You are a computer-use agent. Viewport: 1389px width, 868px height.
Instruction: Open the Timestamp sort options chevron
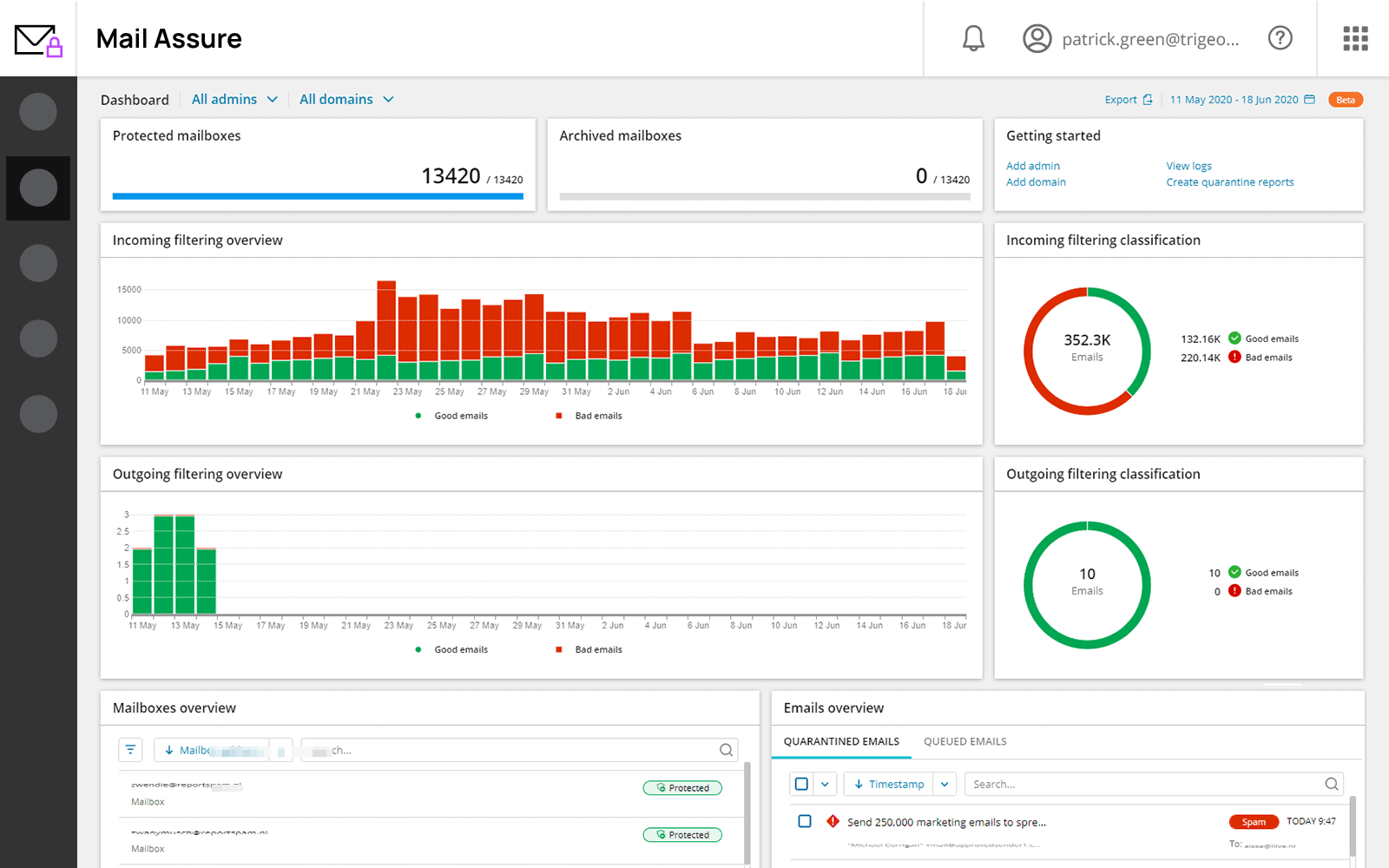pyautogui.click(x=945, y=784)
